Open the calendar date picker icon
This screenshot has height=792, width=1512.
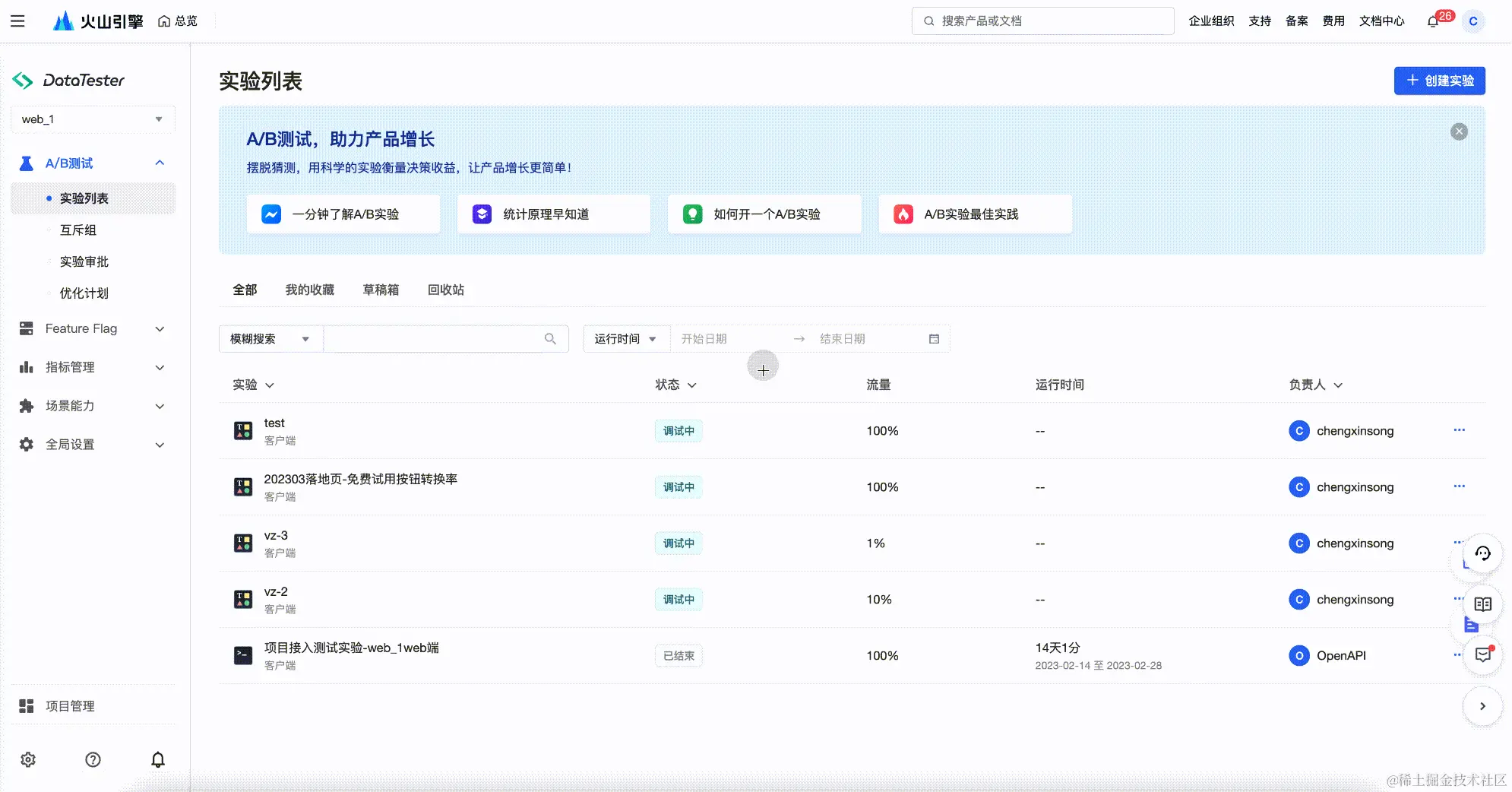click(x=934, y=339)
